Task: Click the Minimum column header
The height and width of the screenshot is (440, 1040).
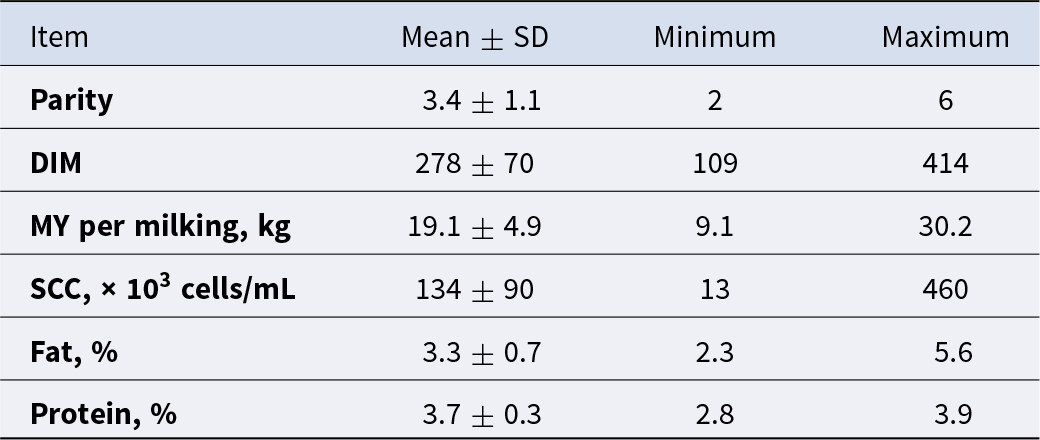Action: pyautogui.click(x=714, y=37)
